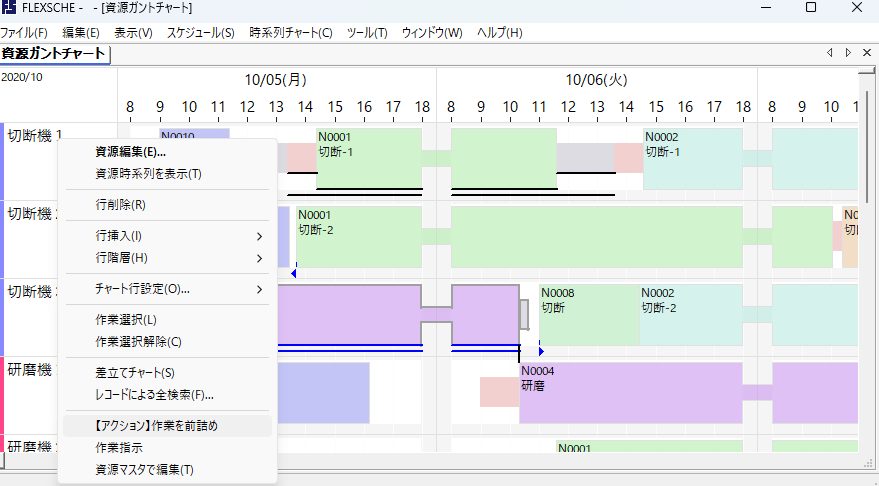Expand チャート行設定(O)... submenu
The height and width of the screenshot is (486, 879).
point(167,289)
